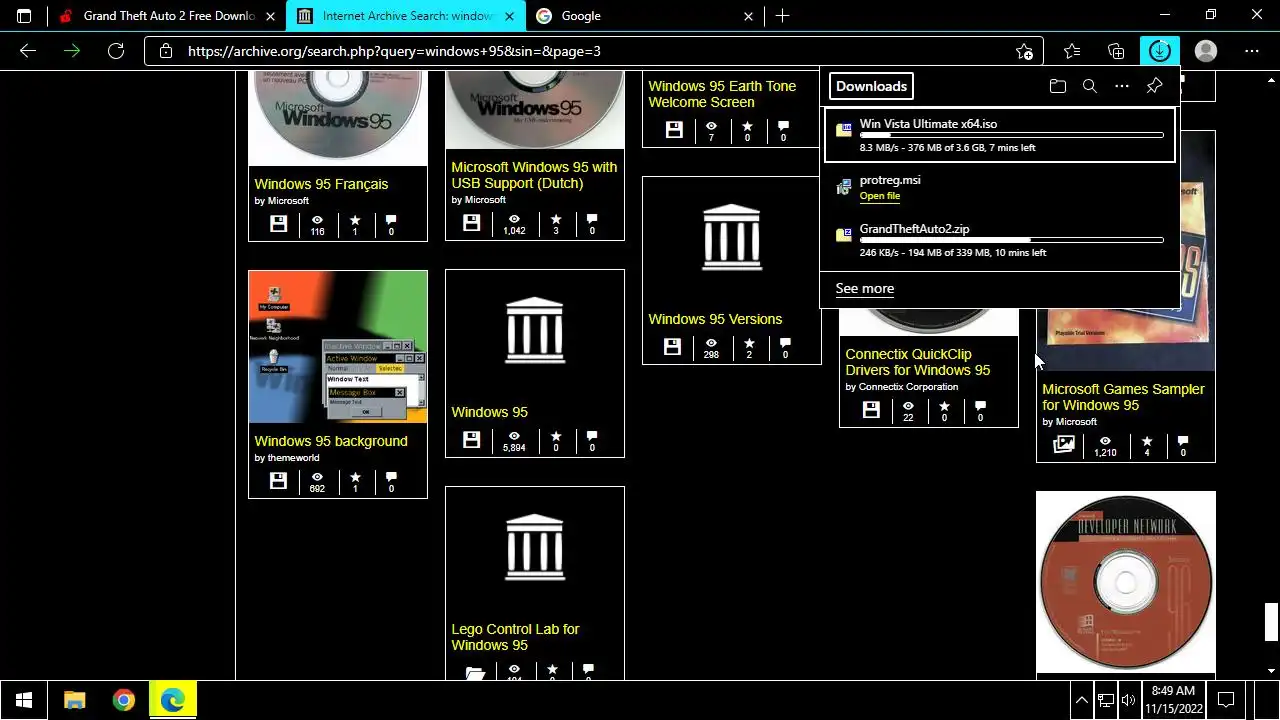1280x720 pixels.
Task: Click the protreg.msi file icon
Action: 844,185
